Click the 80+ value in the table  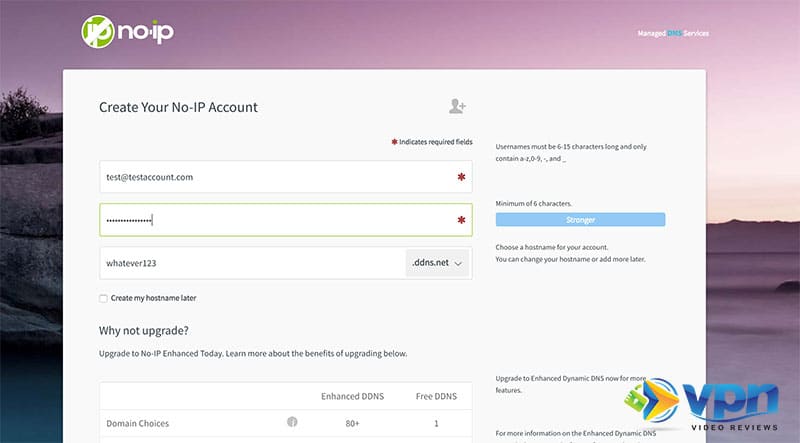(x=353, y=423)
